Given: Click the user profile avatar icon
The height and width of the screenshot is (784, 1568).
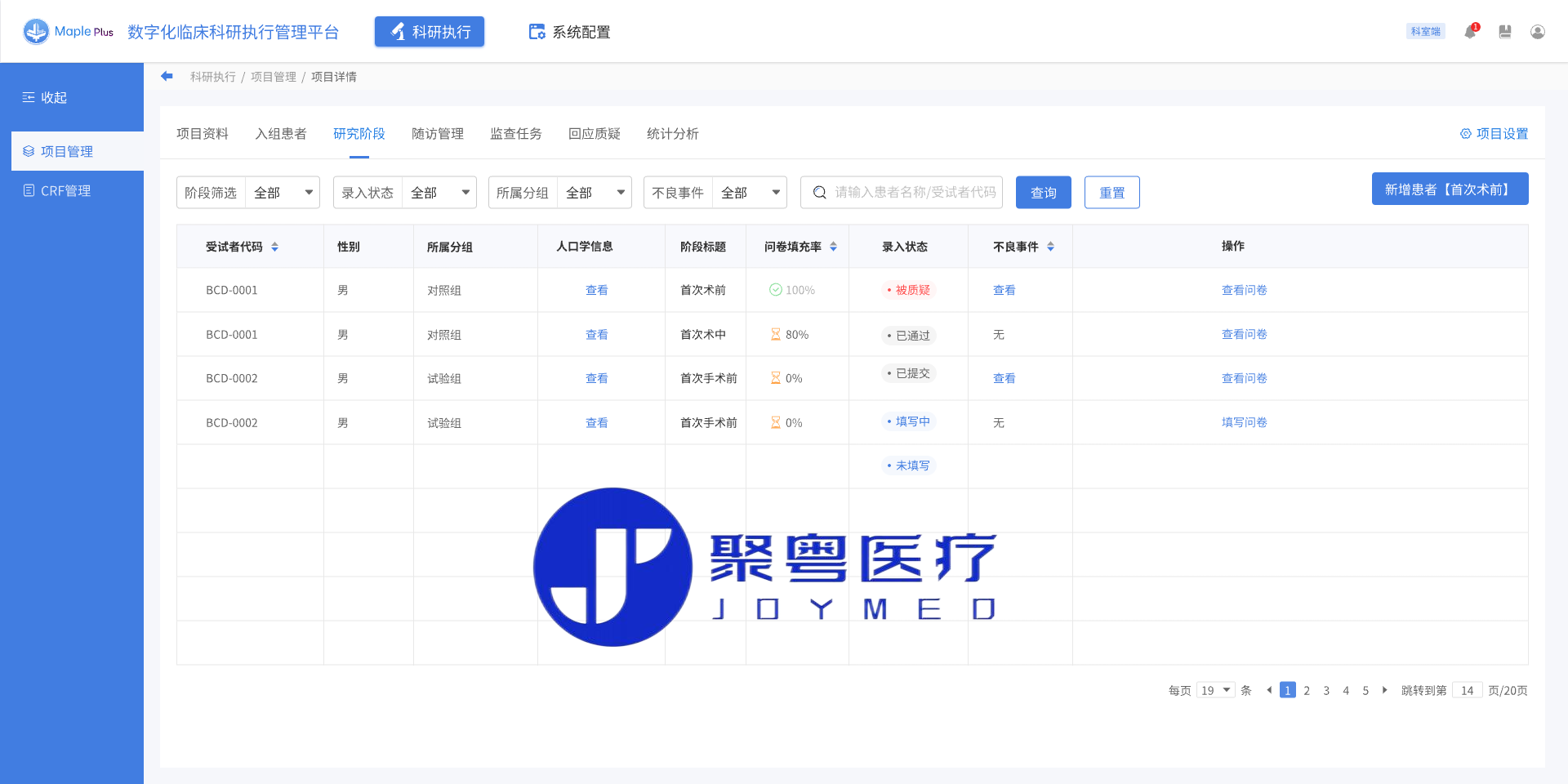Looking at the screenshot, I should click(1537, 32).
